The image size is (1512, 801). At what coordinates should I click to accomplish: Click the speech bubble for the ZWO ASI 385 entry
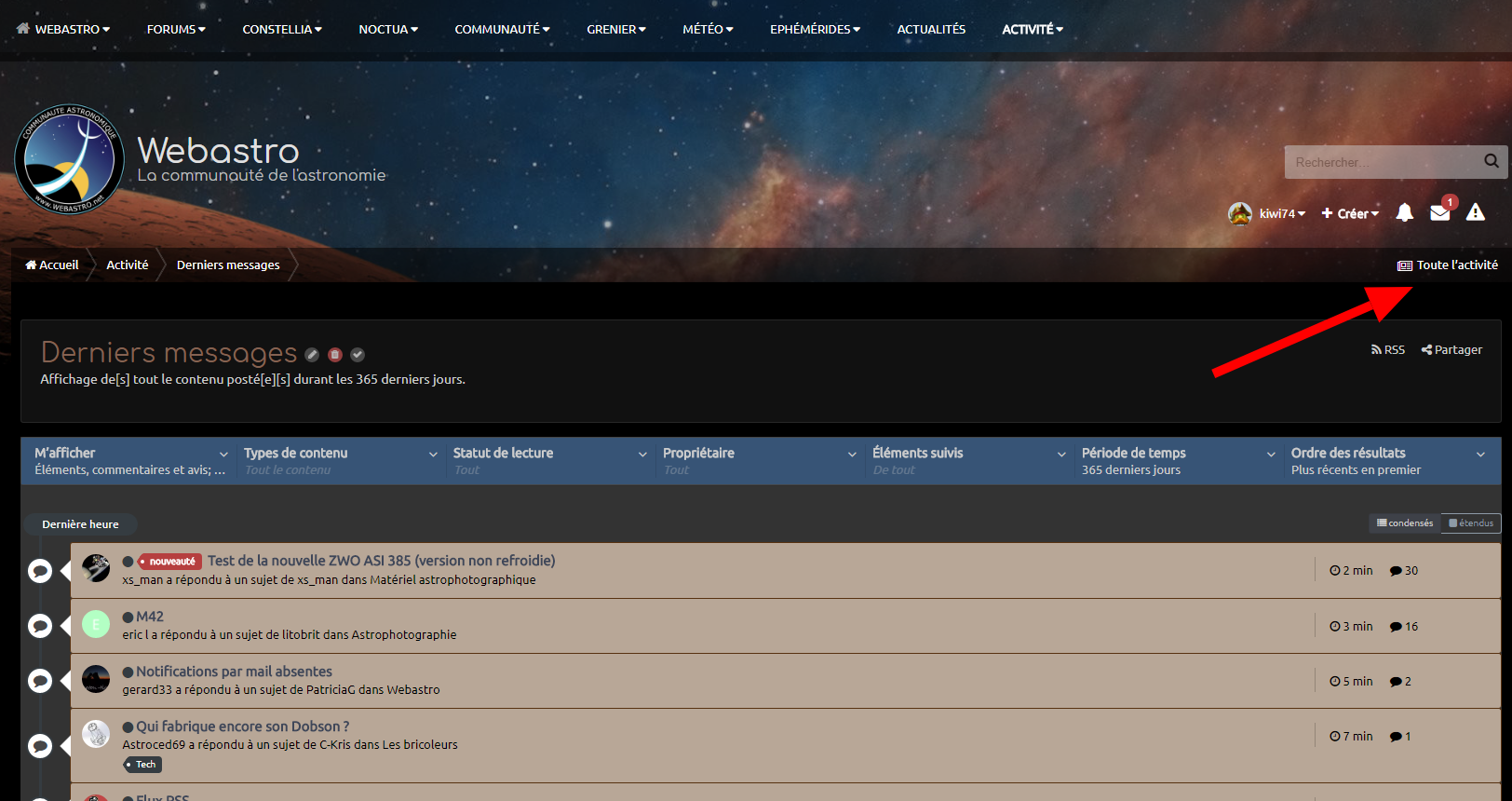click(x=40, y=571)
